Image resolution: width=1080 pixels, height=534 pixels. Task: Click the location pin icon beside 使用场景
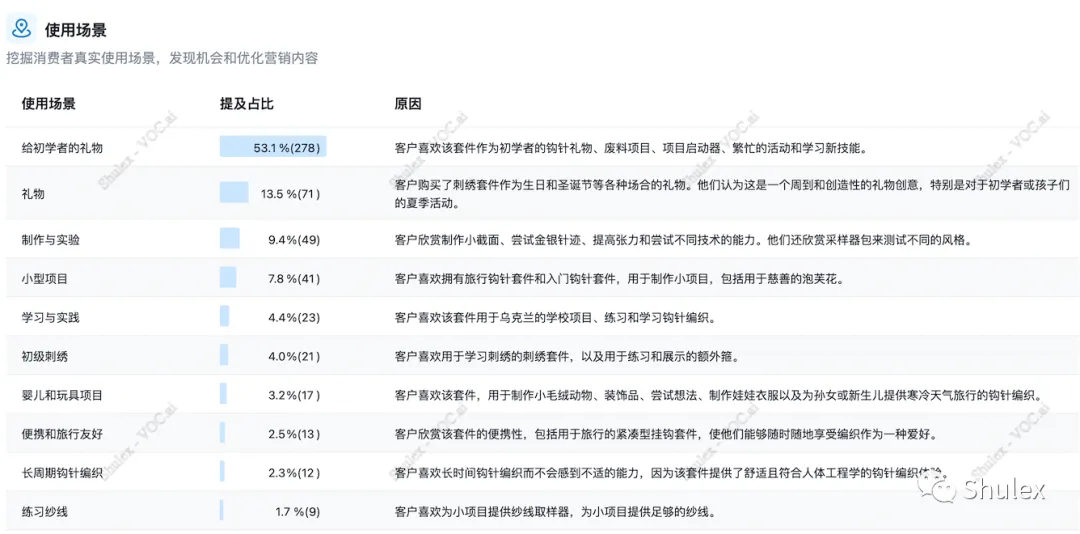coord(23,29)
